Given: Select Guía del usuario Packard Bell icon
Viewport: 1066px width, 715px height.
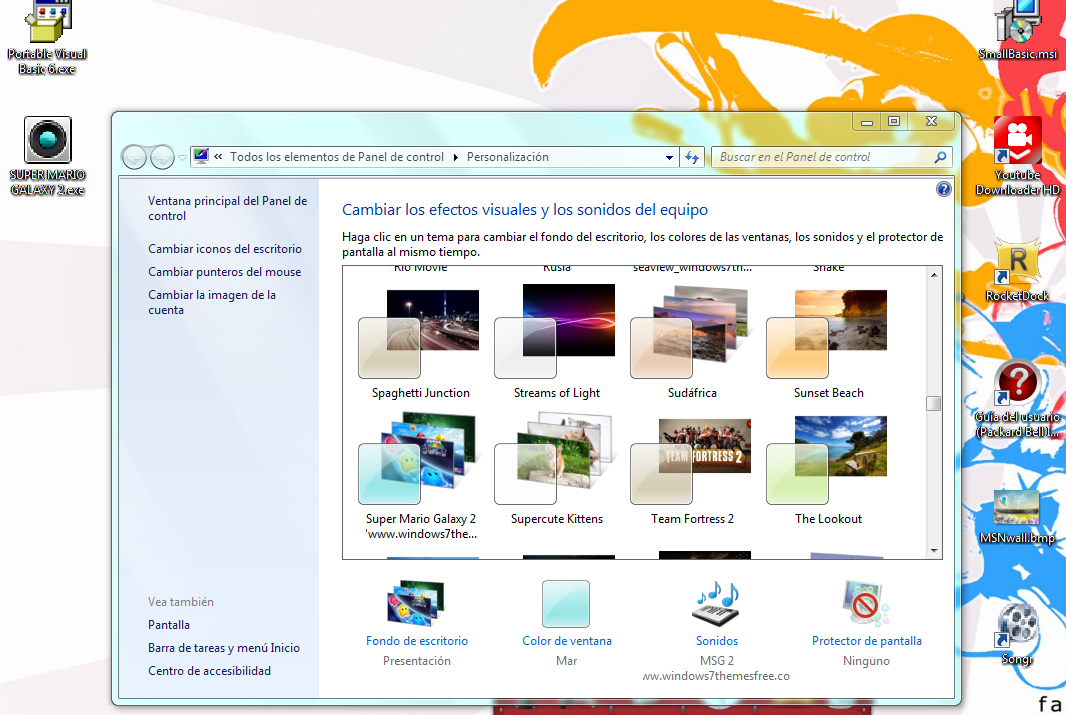Looking at the screenshot, I should (x=1018, y=399).
